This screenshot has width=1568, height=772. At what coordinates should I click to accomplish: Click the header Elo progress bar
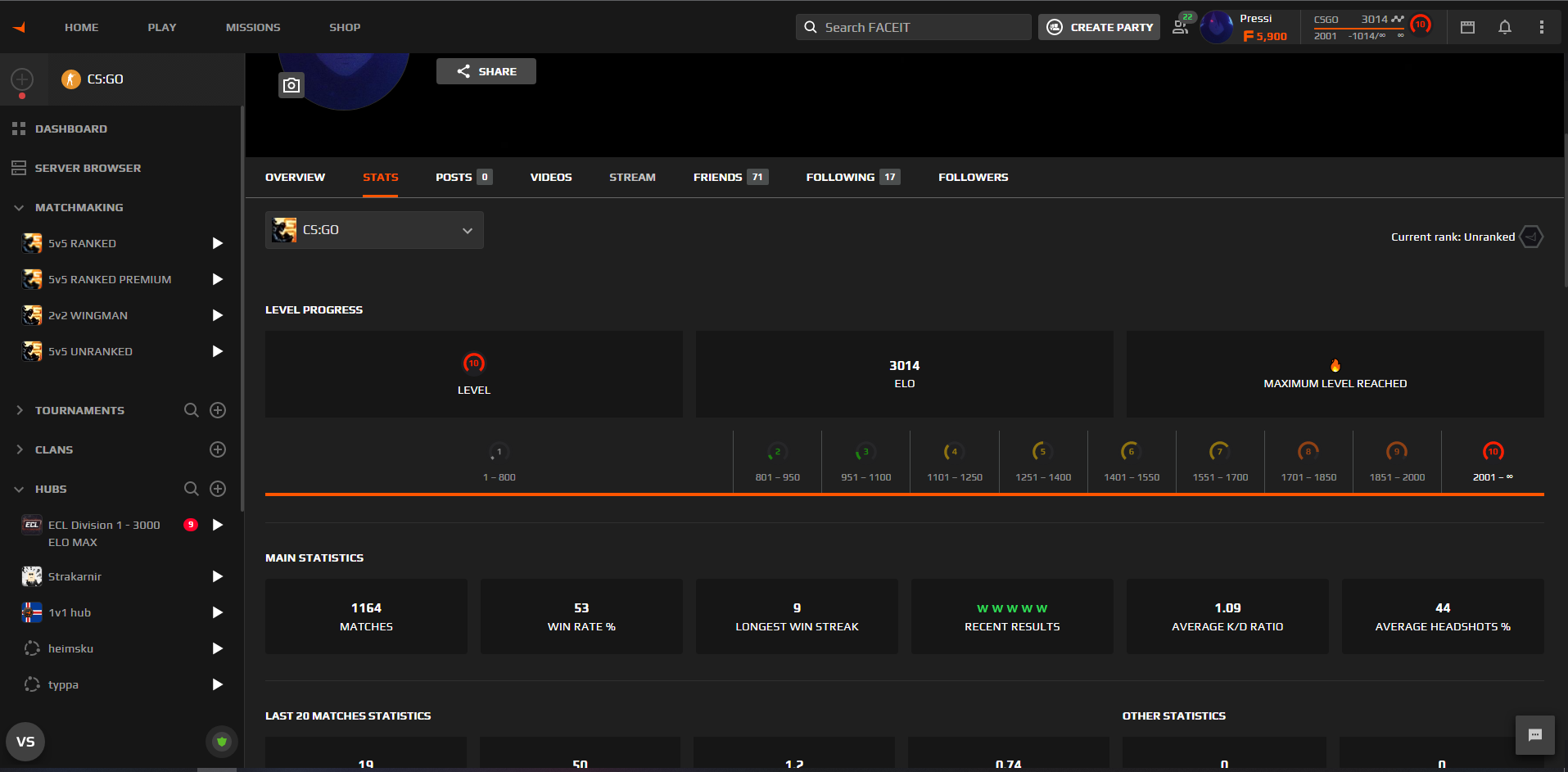(x=1359, y=29)
